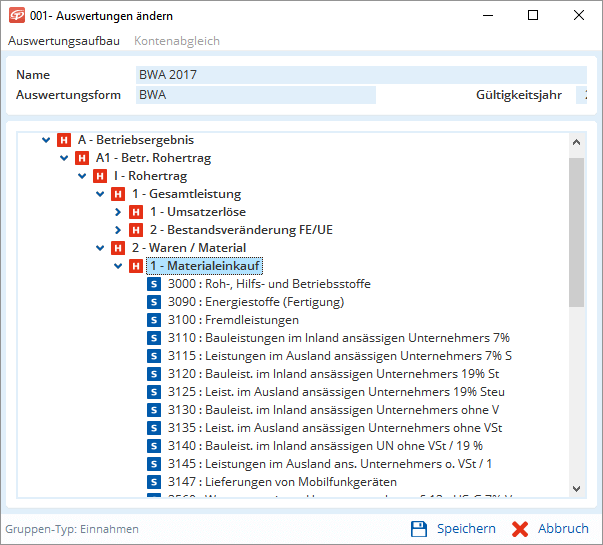
Task: Open the Kontenabgleich menu
Action: (x=177, y=41)
